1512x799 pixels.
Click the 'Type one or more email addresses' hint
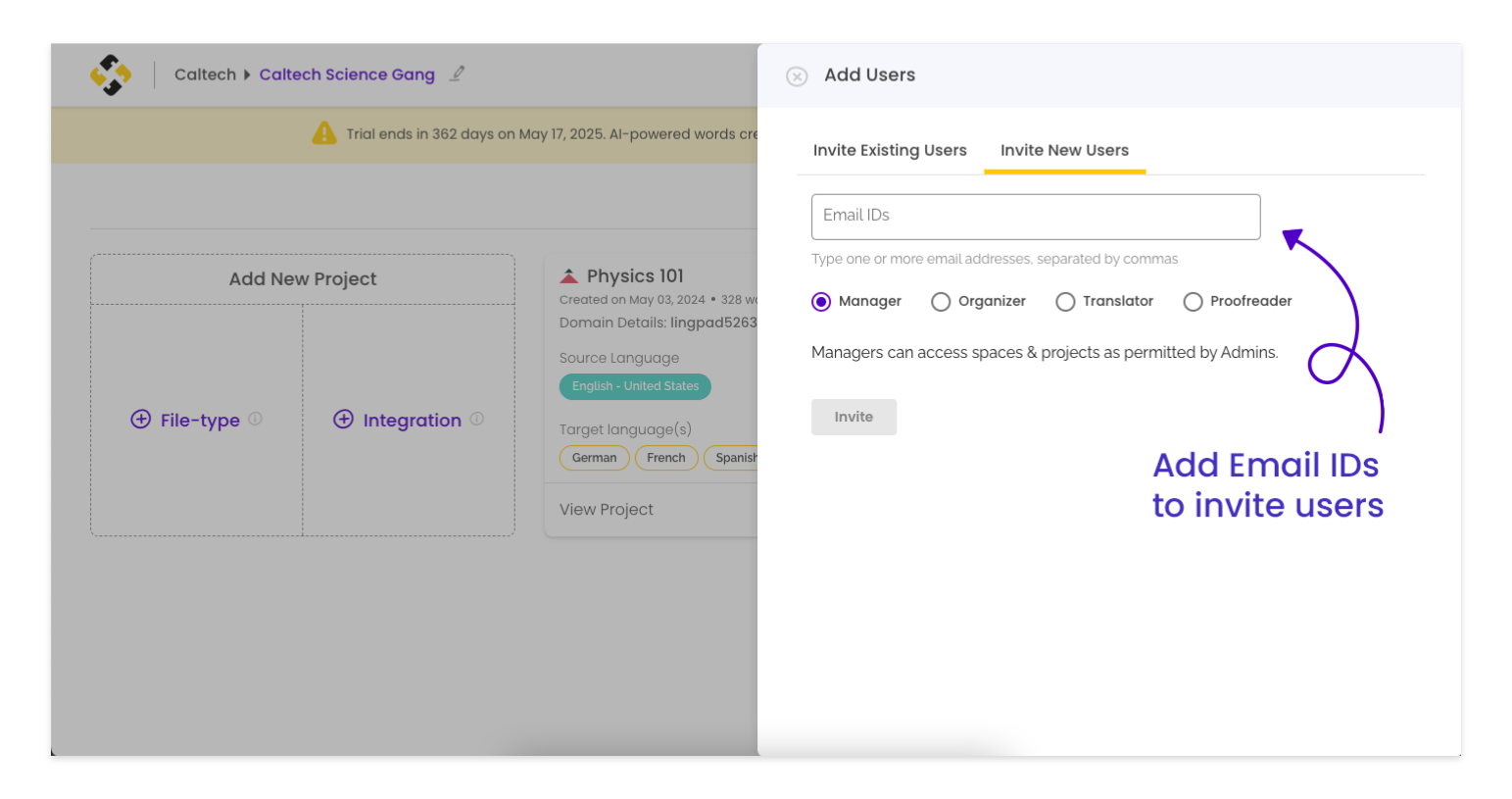[x=995, y=259]
